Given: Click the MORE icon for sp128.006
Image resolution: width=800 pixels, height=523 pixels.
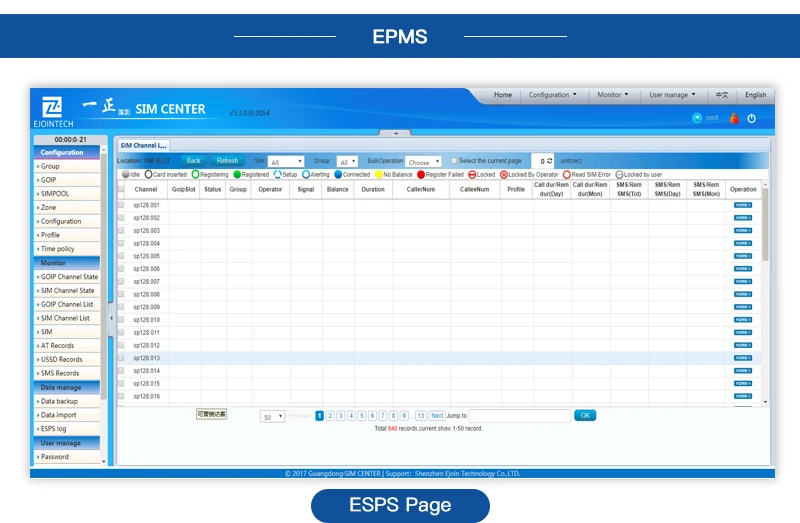Looking at the screenshot, I should click(x=743, y=269).
